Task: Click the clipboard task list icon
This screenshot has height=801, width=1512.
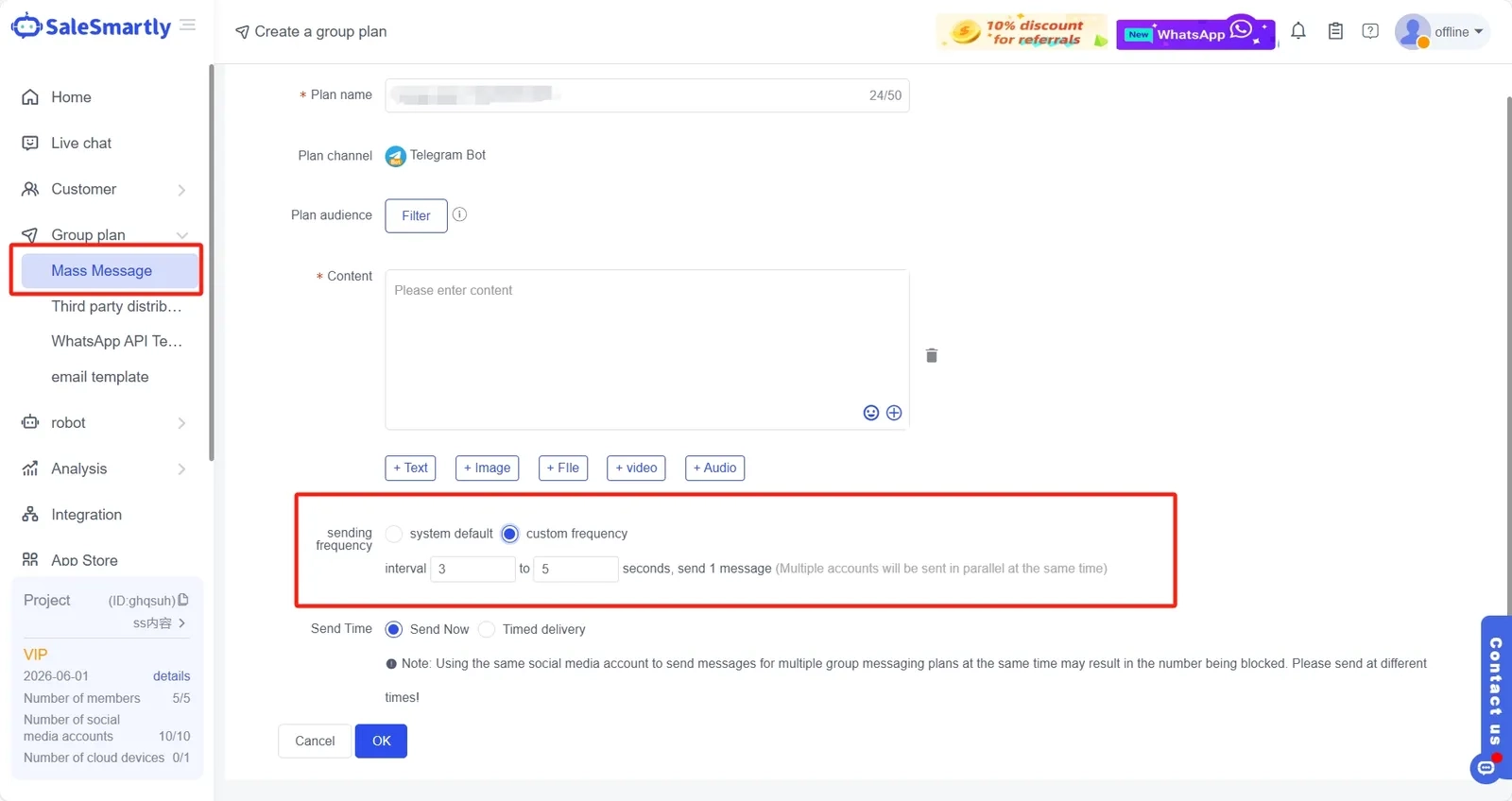Action: point(1335,31)
